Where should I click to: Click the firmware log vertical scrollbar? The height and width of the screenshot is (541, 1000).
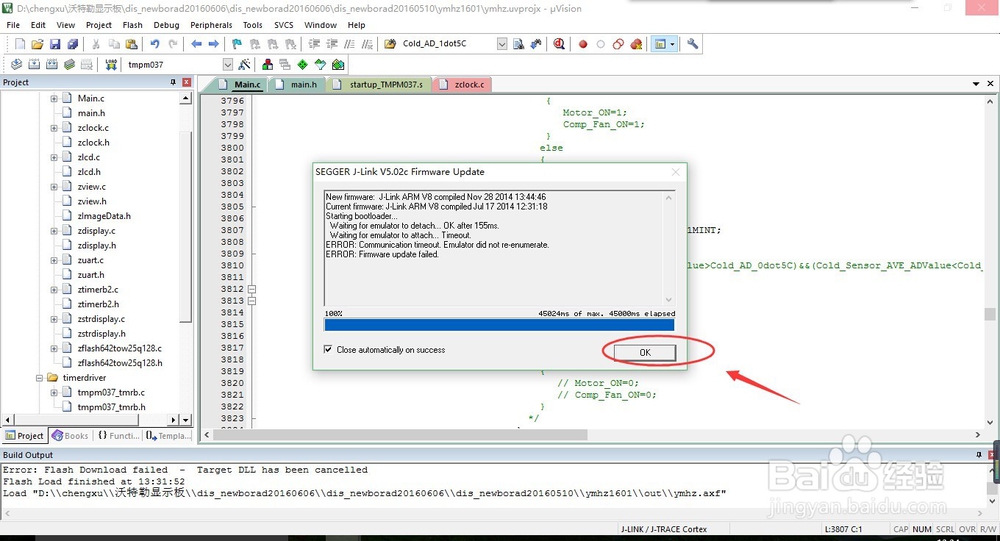click(x=668, y=249)
